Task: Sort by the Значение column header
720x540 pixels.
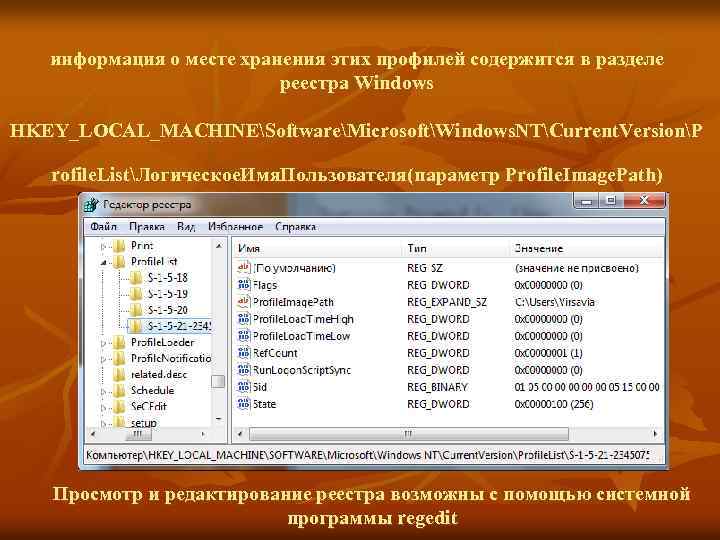Action: 586,248
